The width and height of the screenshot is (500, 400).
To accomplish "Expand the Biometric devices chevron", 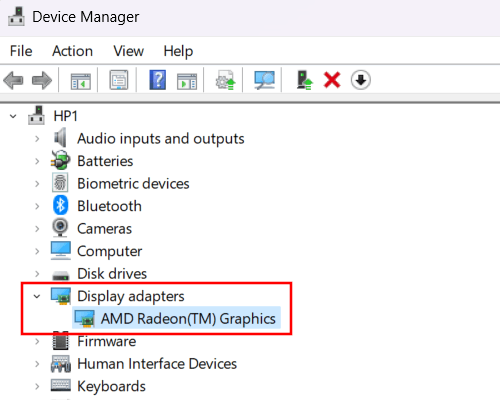I will 37,184.
